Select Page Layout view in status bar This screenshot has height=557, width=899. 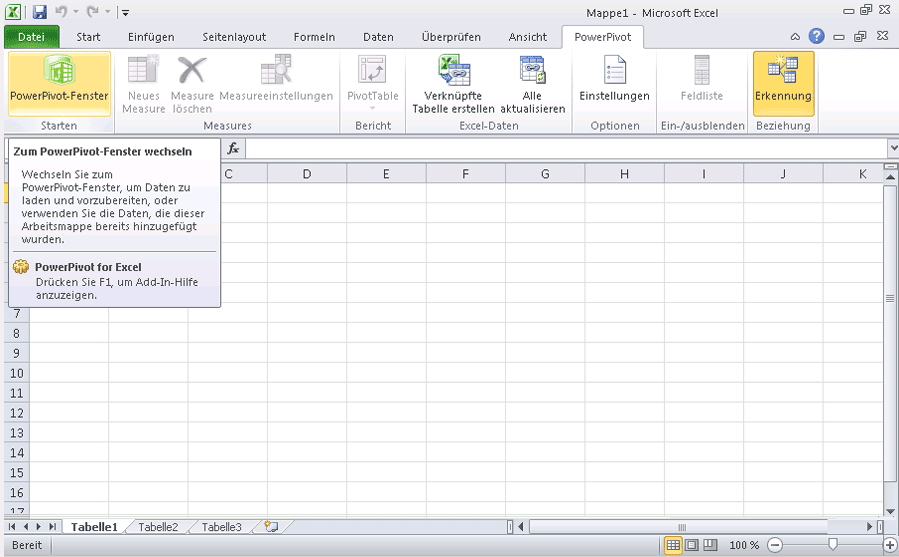pos(692,545)
